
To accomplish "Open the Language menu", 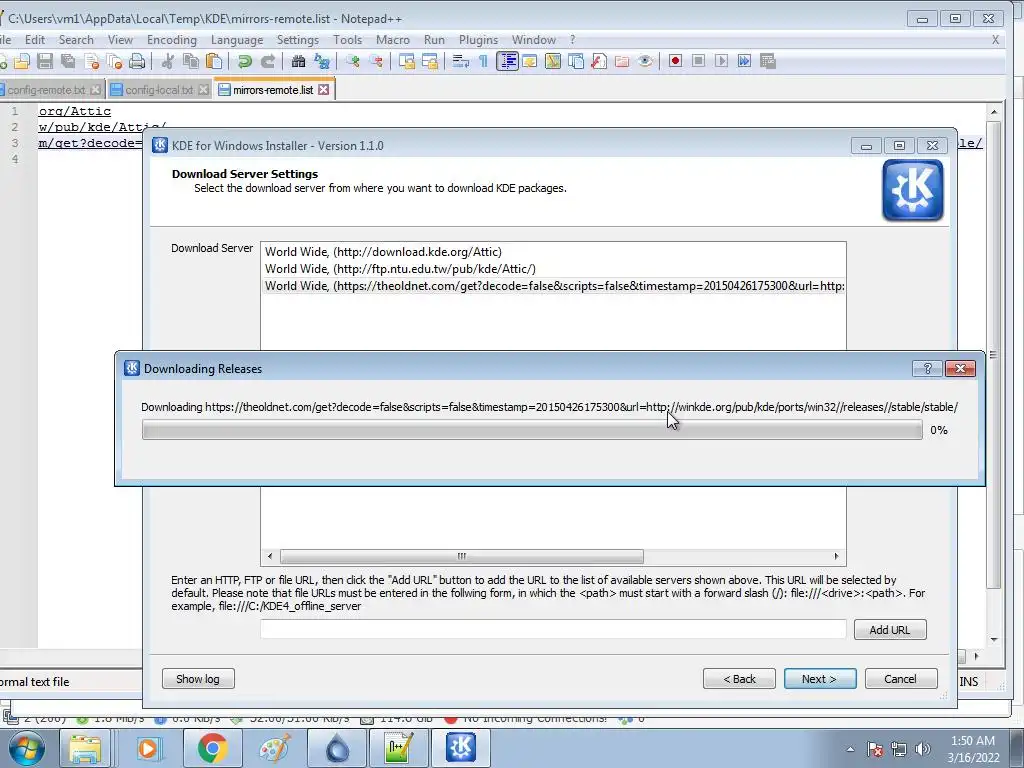I will (x=236, y=40).
